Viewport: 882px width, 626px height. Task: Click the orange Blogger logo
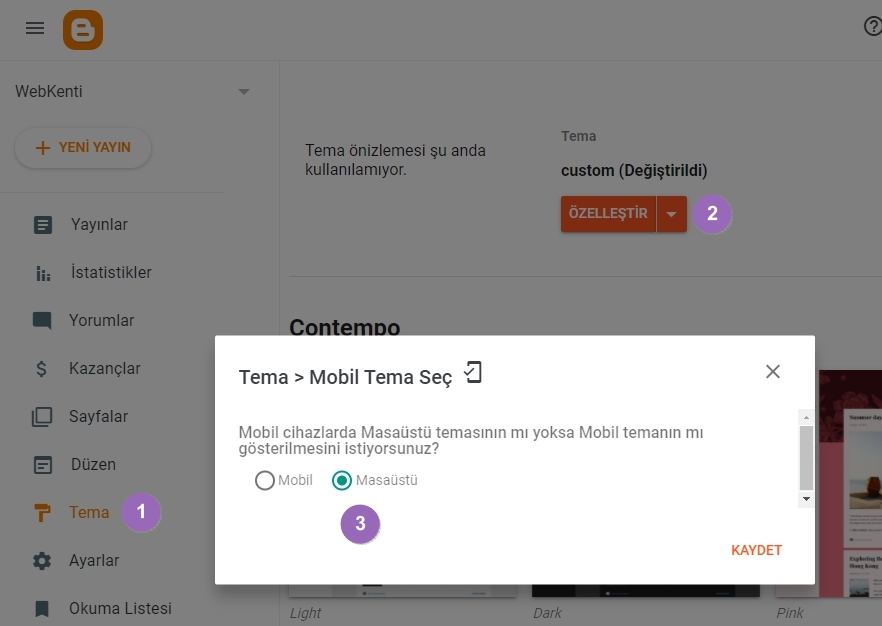82,29
